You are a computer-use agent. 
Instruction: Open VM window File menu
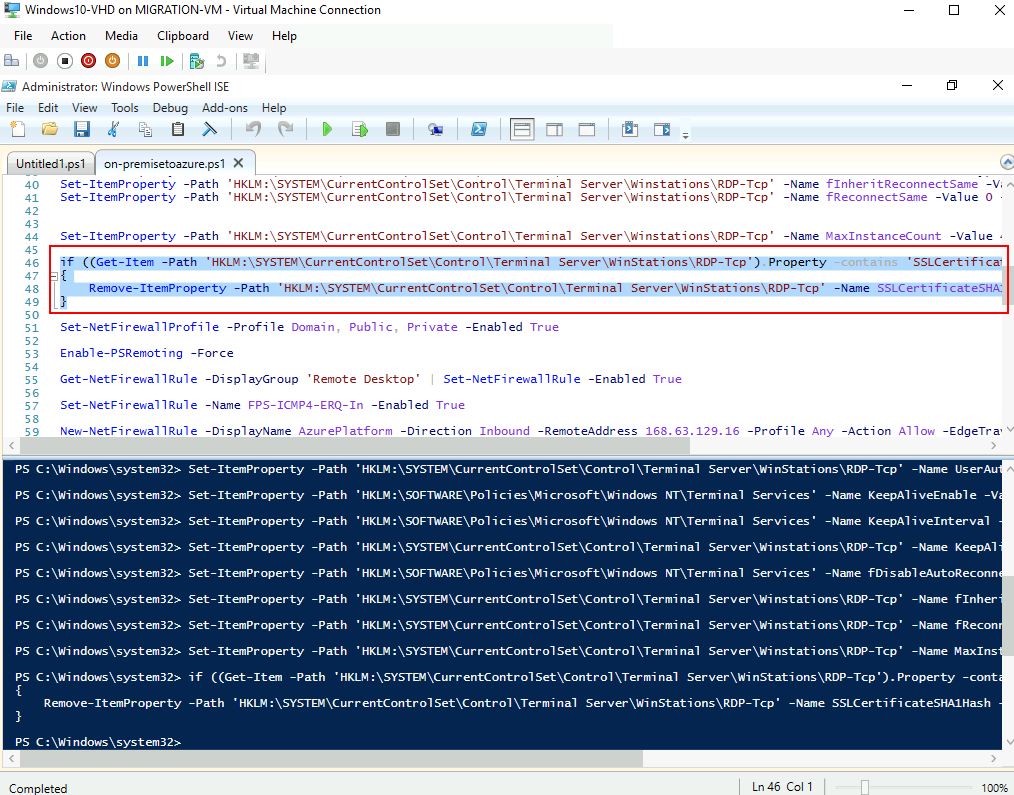[23, 36]
